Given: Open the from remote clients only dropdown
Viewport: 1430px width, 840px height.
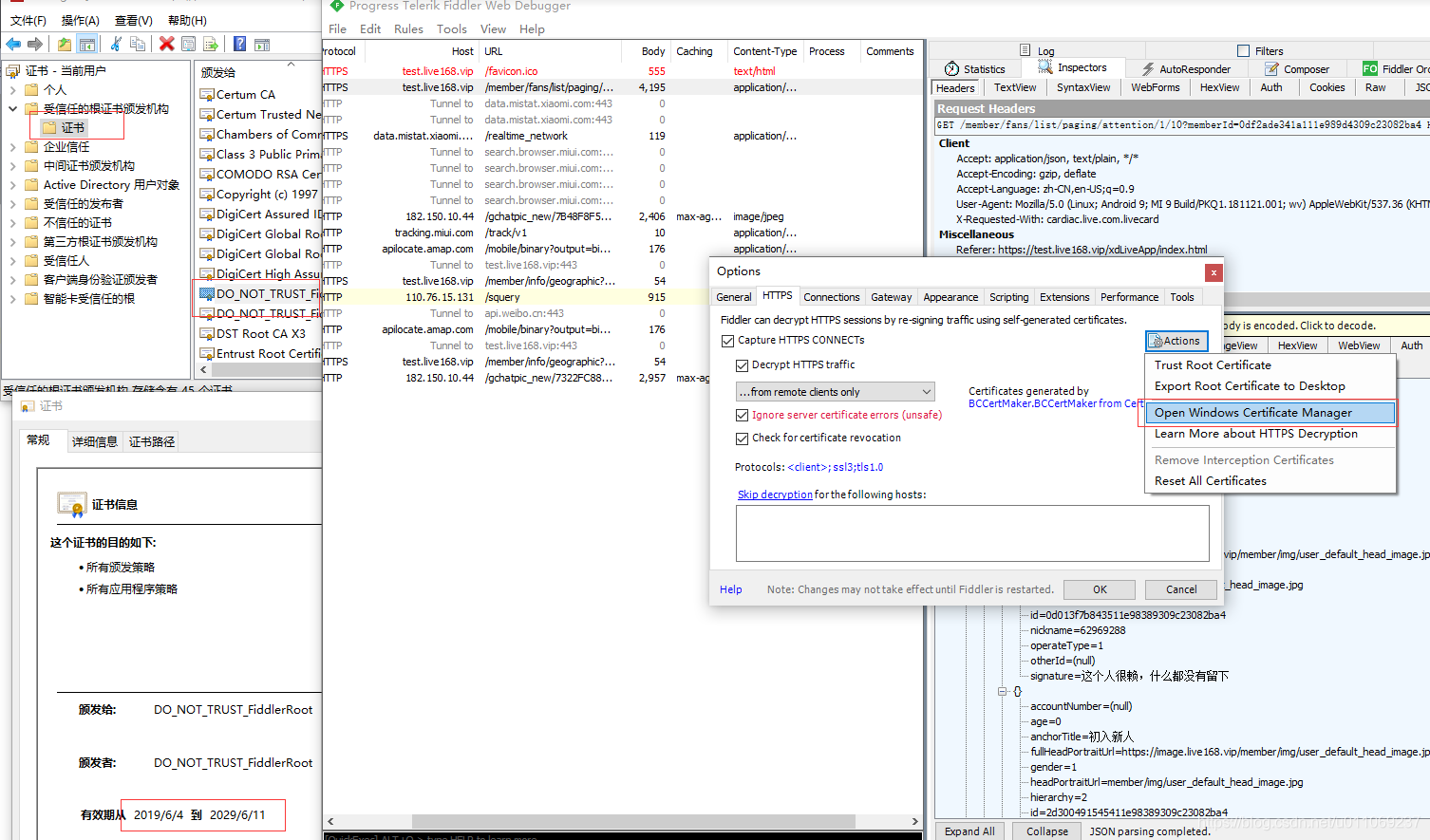Looking at the screenshot, I should pos(836,392).
